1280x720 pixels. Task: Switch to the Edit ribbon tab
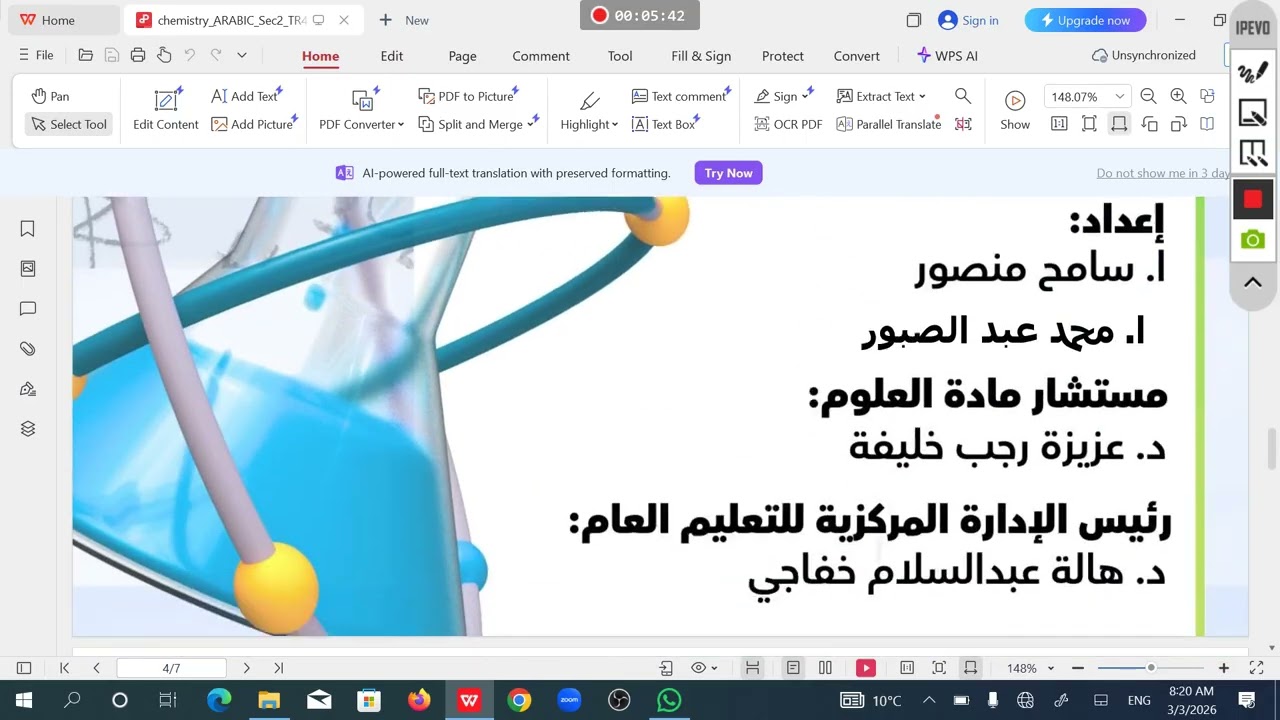pos(392,56)
